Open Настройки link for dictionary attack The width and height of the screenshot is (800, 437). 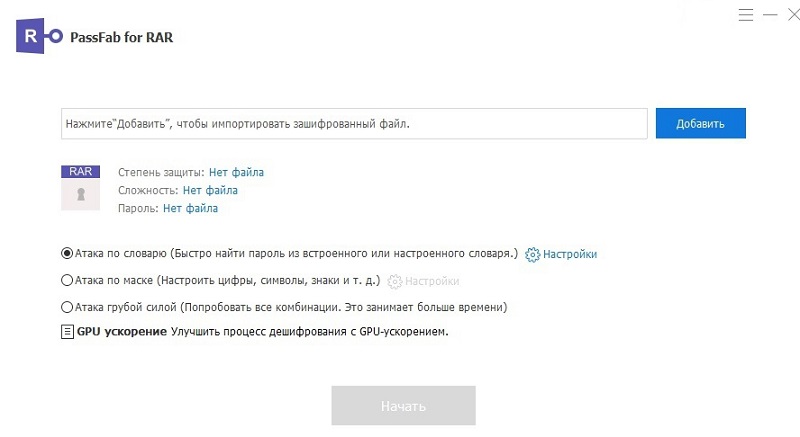pyautogui.click(x=571, y=255)
